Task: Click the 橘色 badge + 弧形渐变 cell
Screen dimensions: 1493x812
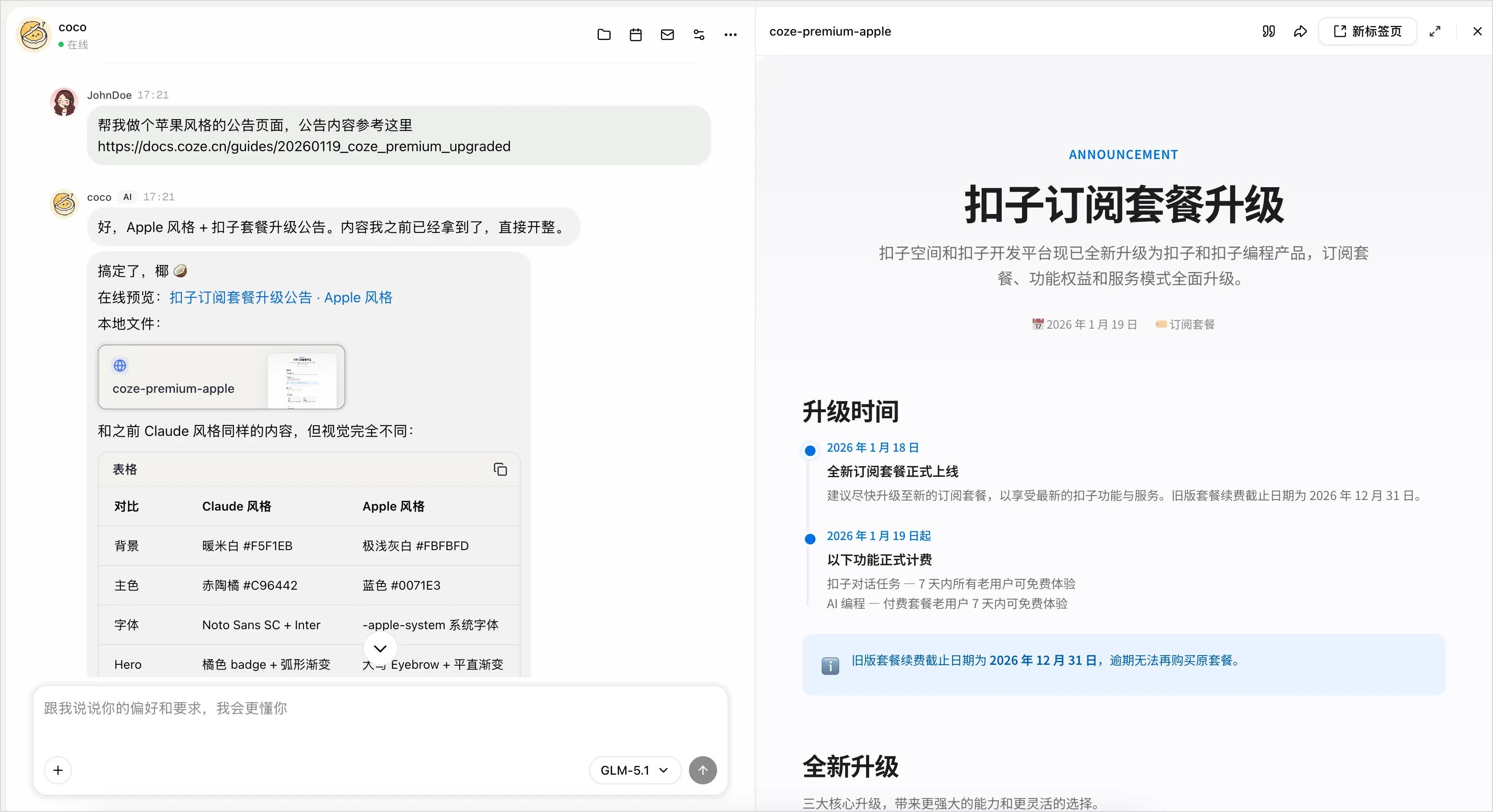Action: [x=266, y=664]
